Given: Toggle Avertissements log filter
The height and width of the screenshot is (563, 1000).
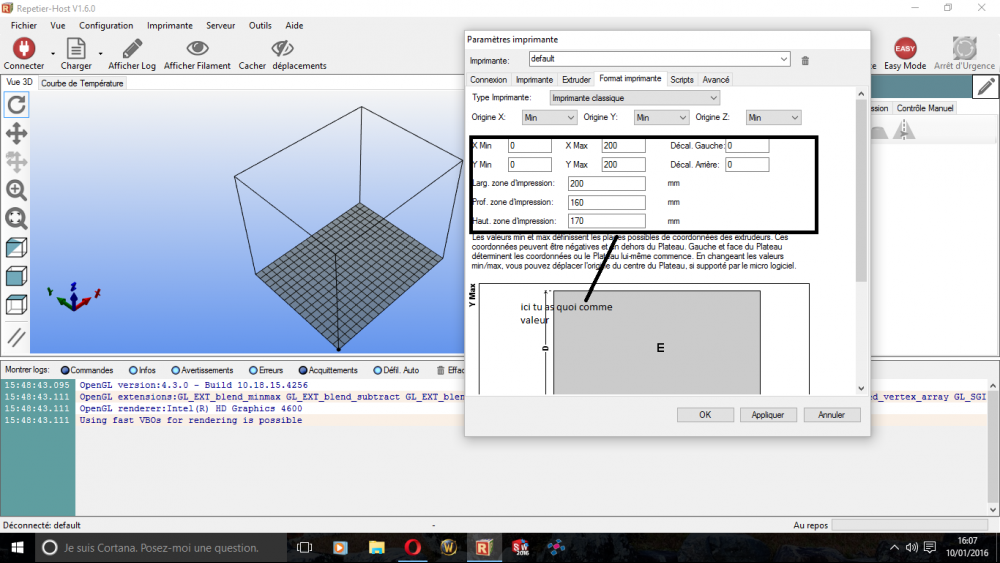Looking at the screenshot, I should point(202,370).
